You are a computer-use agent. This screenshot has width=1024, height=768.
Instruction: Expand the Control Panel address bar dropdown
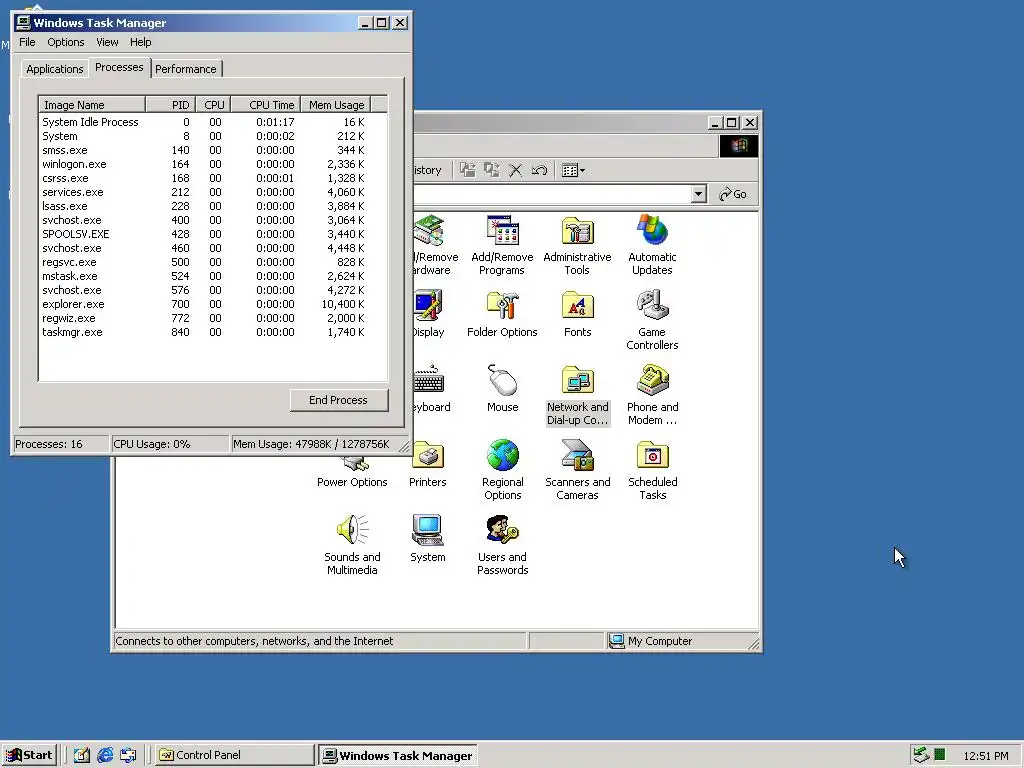point(698,194)
